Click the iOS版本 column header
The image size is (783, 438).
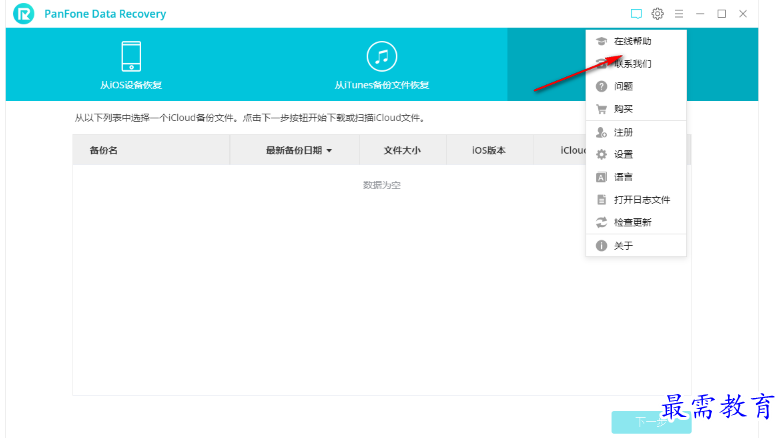(489, 150)
